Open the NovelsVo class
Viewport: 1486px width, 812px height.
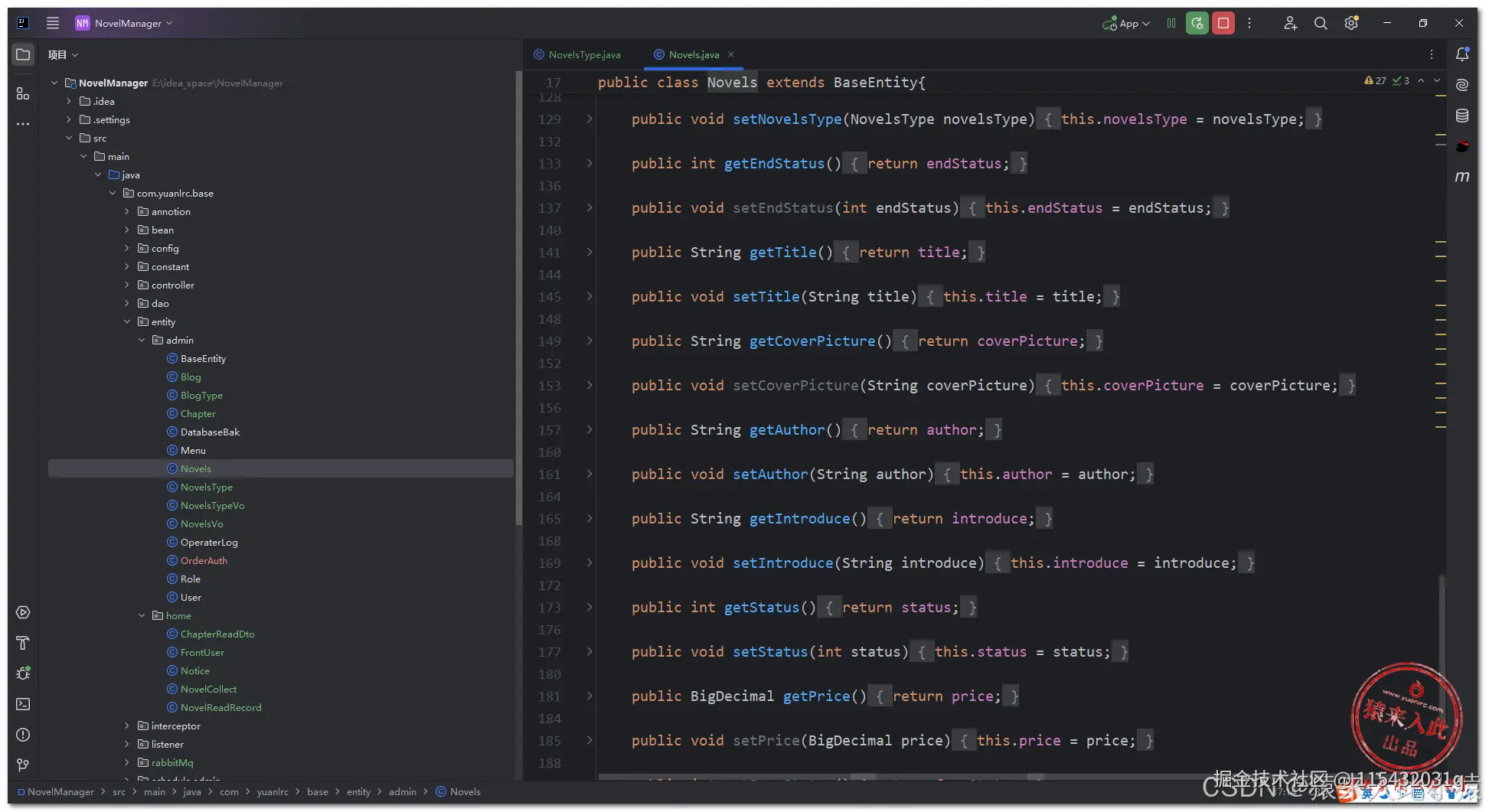tap(201, 523)
